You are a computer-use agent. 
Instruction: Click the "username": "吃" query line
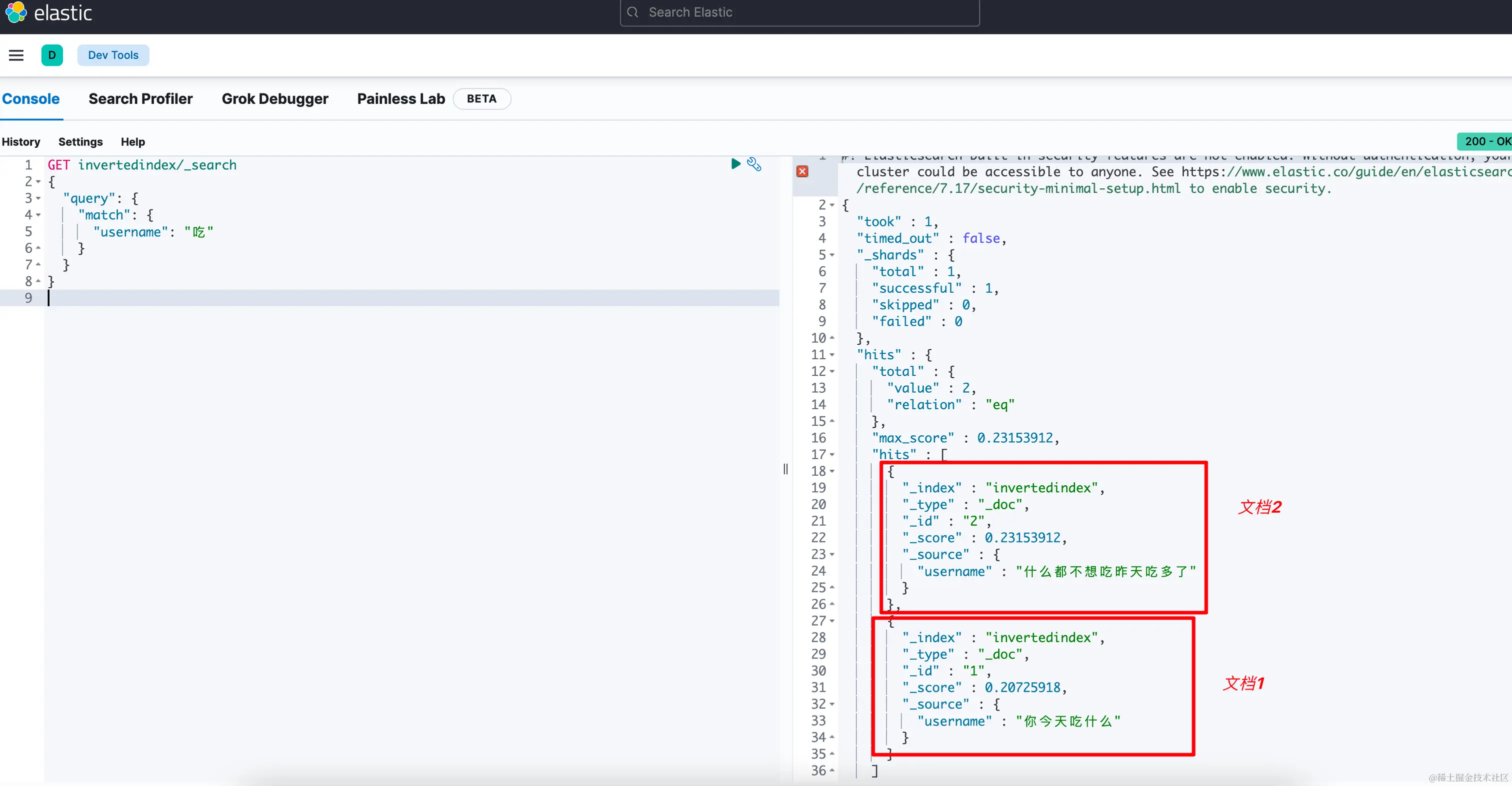tap(153, 232)
